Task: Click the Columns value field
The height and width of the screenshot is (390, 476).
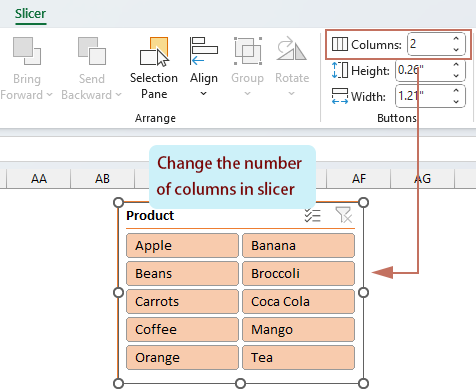Action: (x=428, y=44)
